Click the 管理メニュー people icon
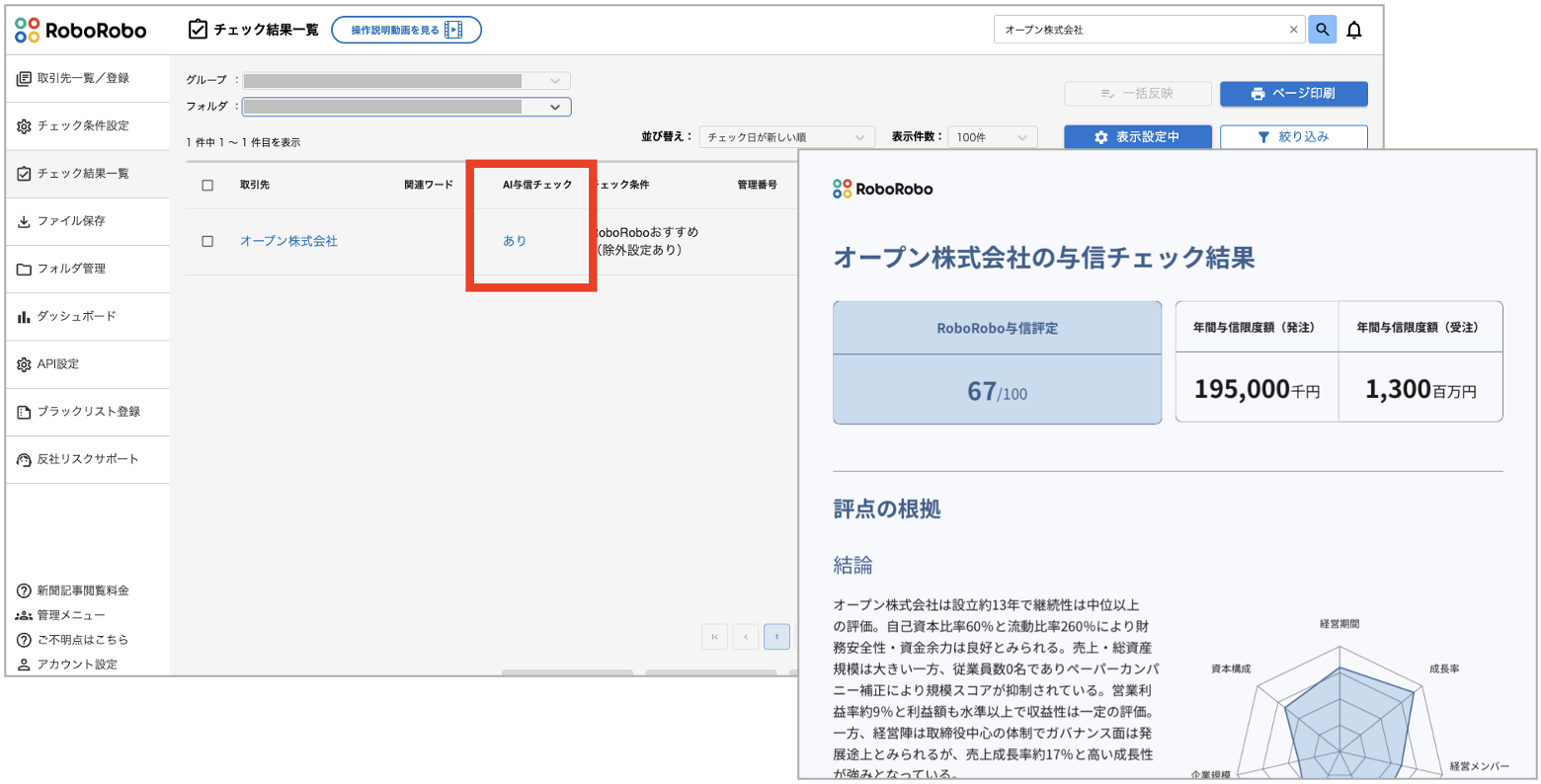The height and width of the screenshot is (784, 1541). [x=24, y=615]
